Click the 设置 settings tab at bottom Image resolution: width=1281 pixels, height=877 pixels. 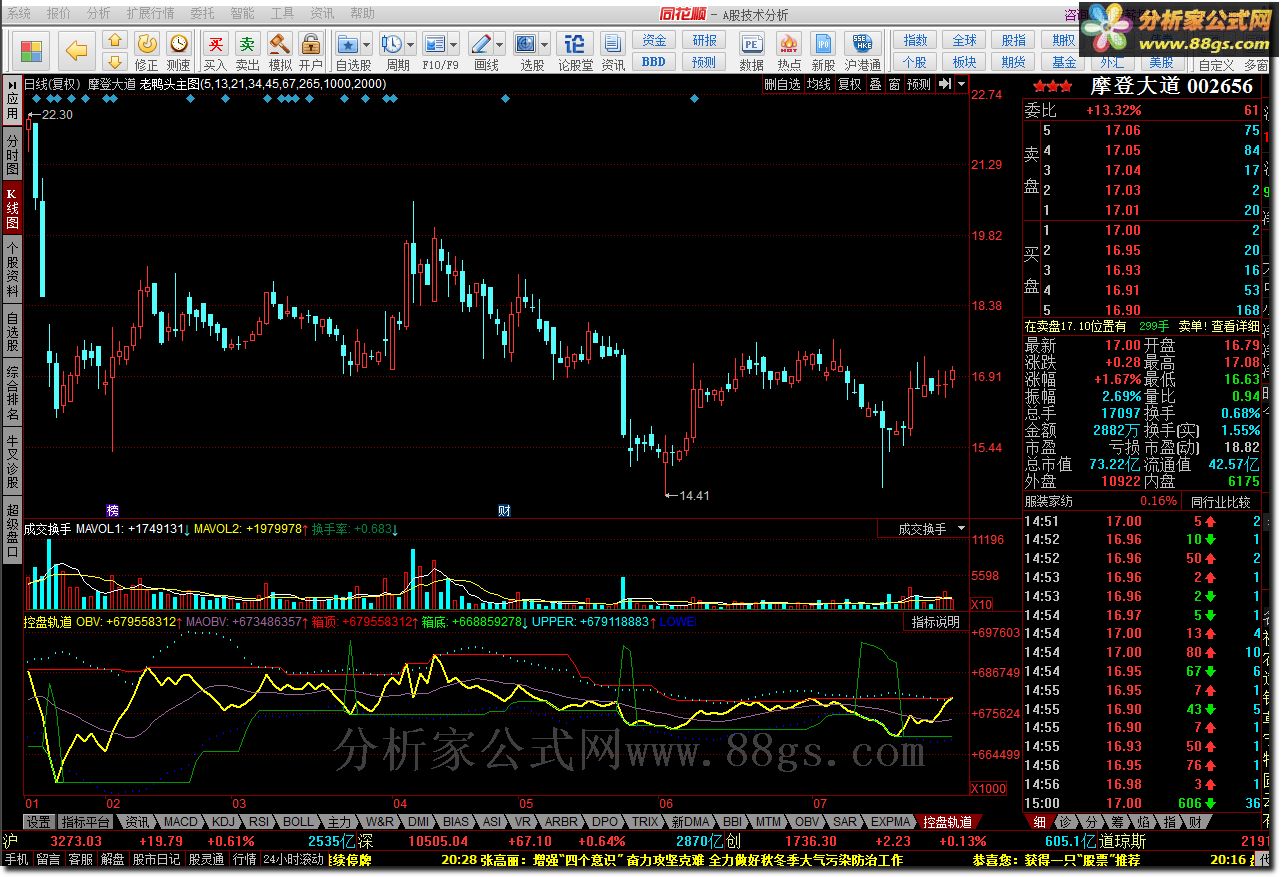coord(38,822)
